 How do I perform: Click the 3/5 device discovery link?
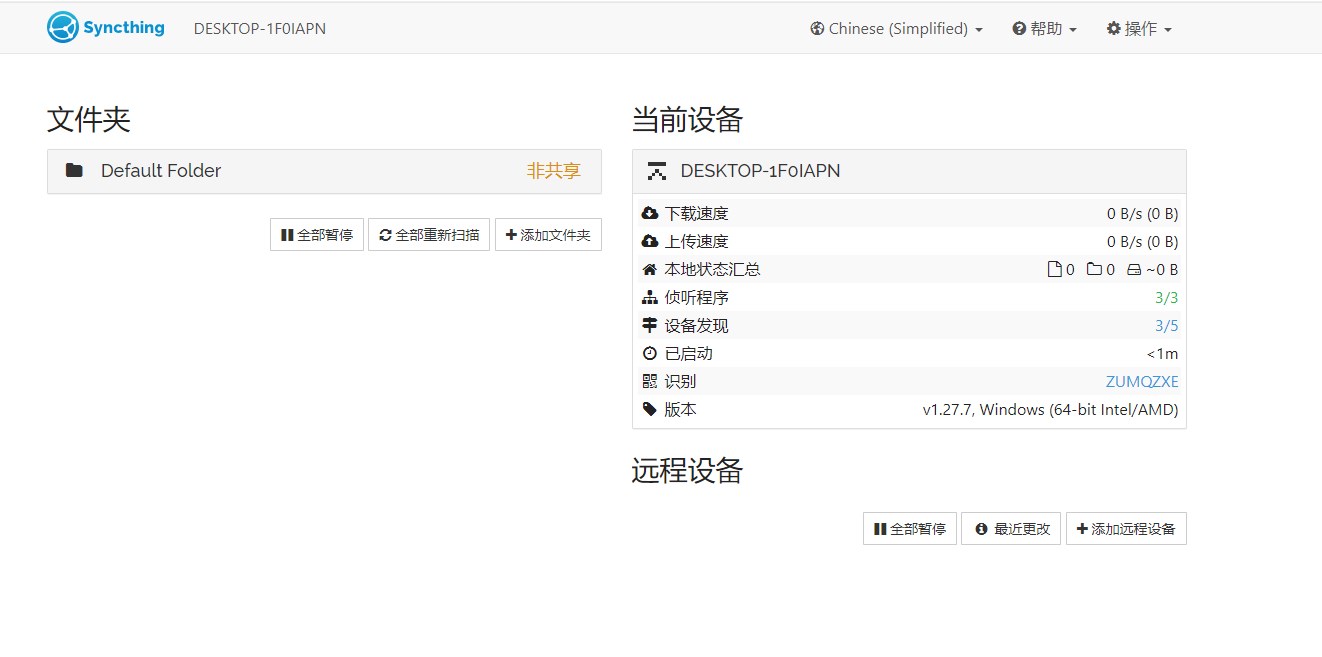pos(1167,324)
